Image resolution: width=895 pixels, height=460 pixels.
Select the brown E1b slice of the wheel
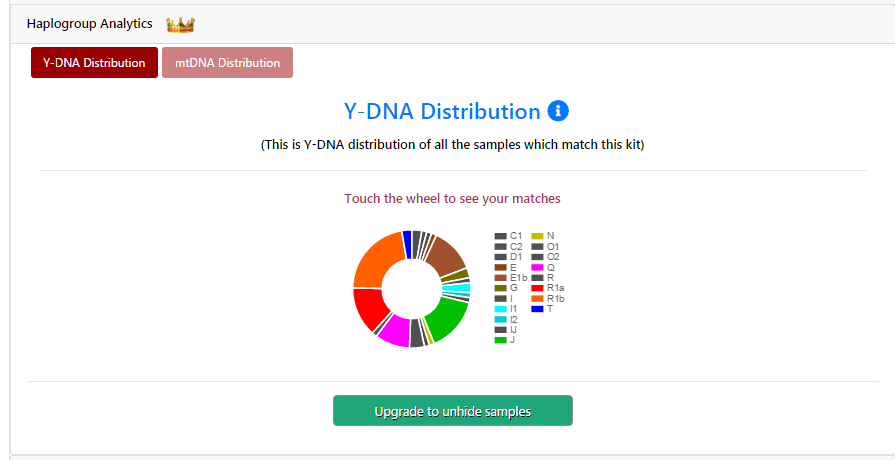[444, 253]
